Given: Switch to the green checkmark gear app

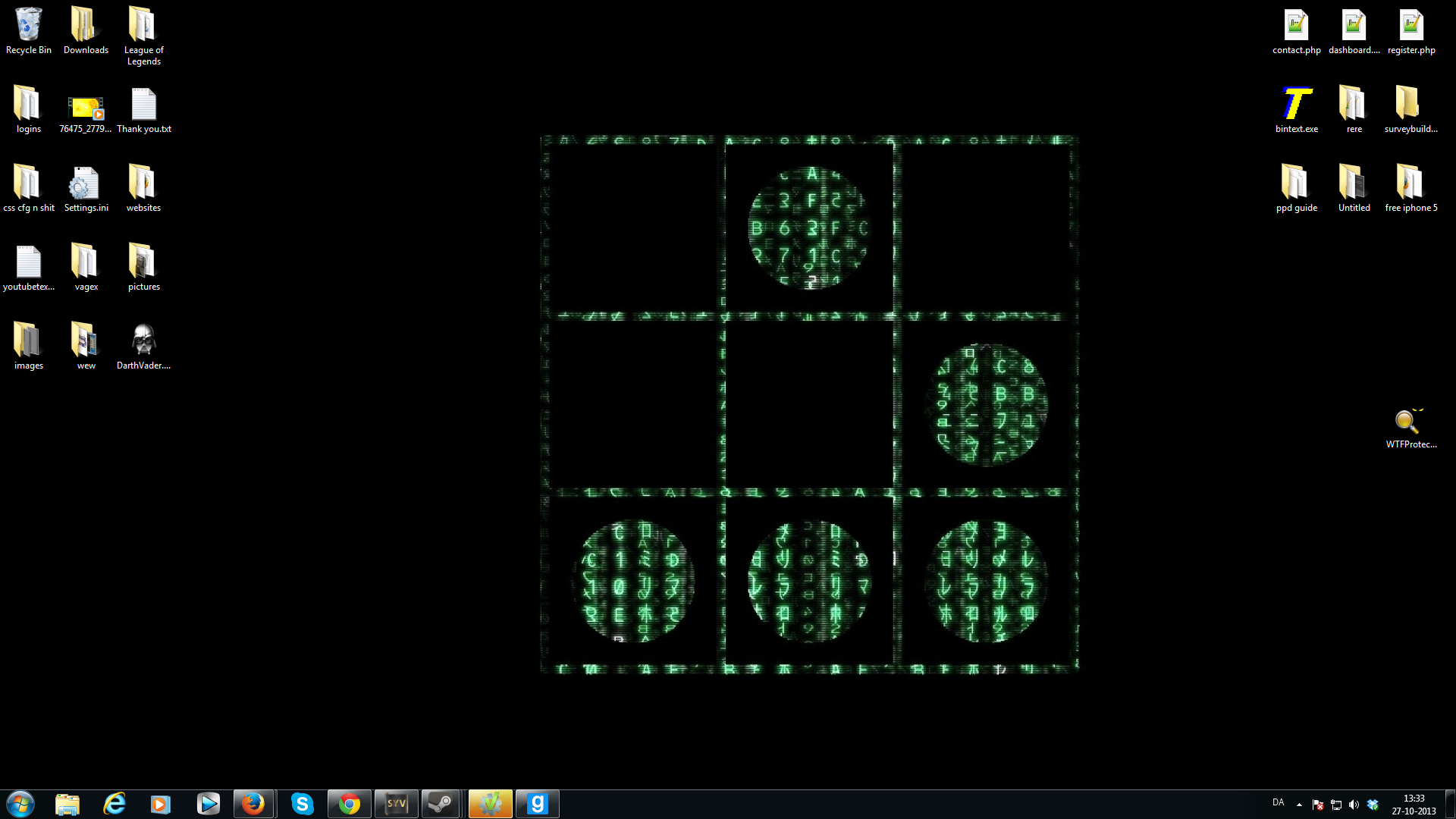Looking at the screenshot, I should pyautogui.click(x=491, y=804).
